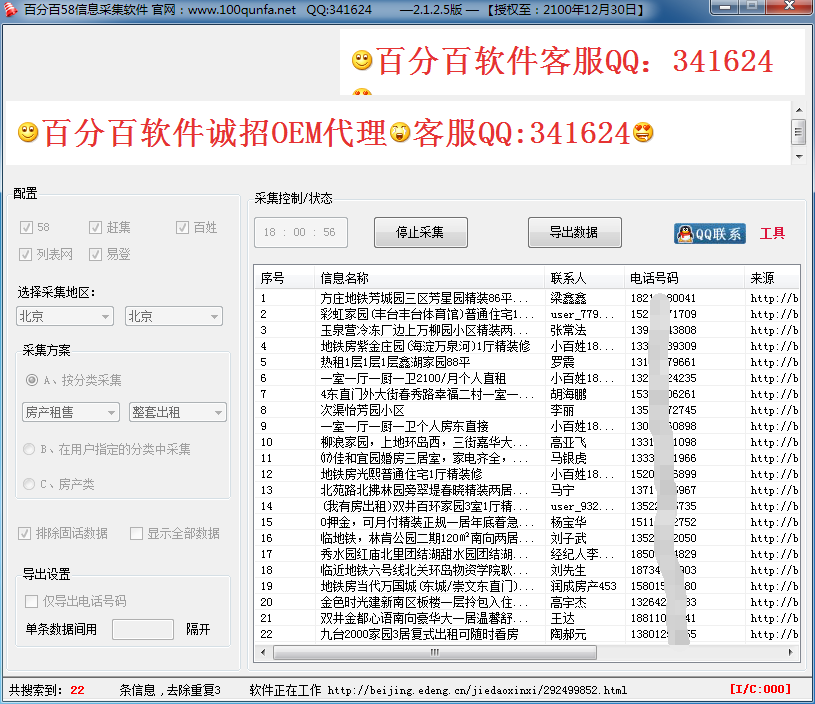Click contact name 陶郝元
Screen dimensions: 815x704
[568, 634]
